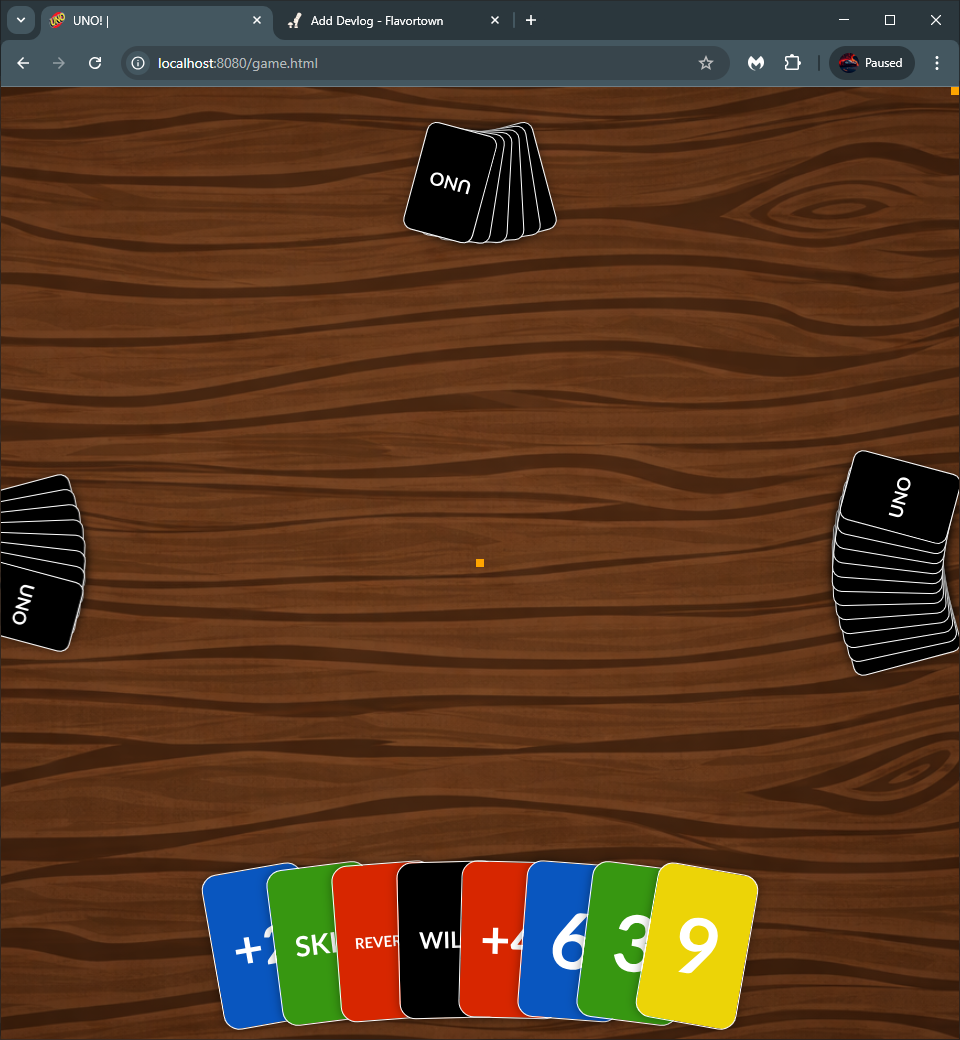960x1040 pixels.
Task: Open the Extensions puzzle menu
Action: [792, 63]
